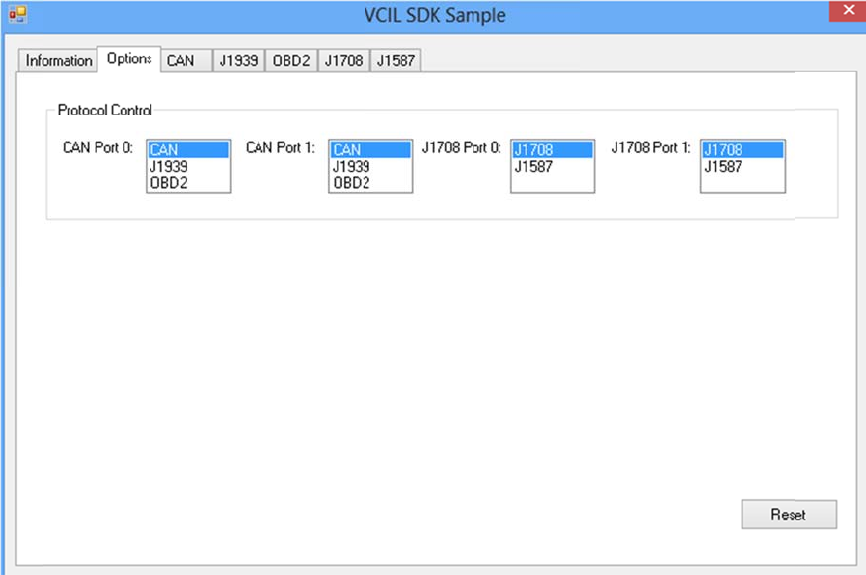Image resolution: width=866 pixels, height=575 pixels.
Task: Open the J1939 tab
Action: tap(239, 60)
